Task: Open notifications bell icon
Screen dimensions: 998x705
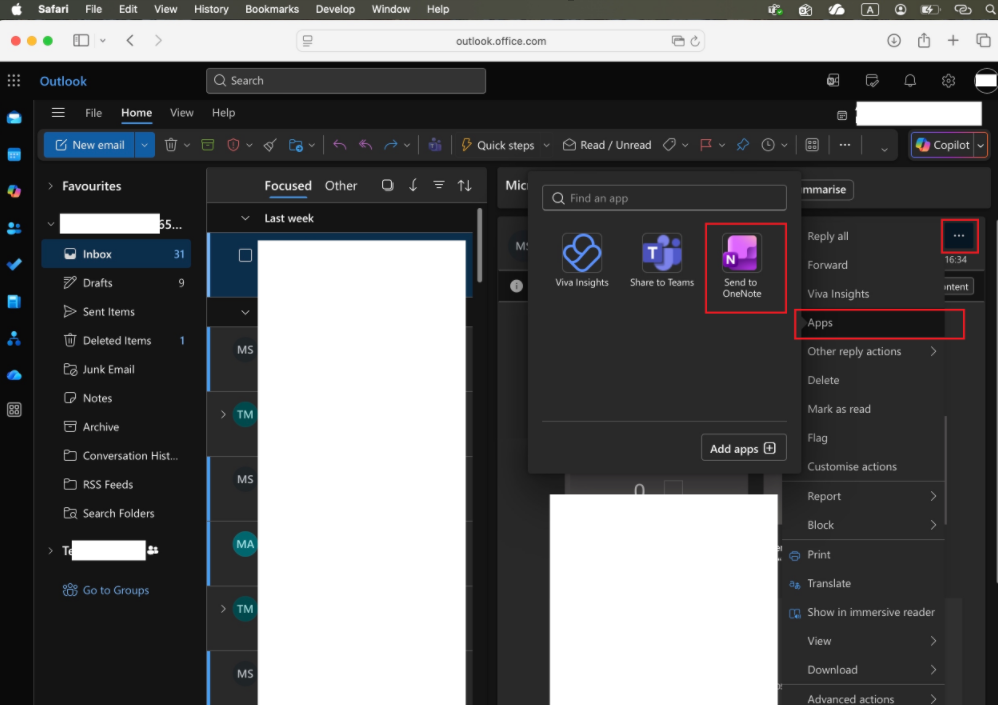Action: click(910, 81)
